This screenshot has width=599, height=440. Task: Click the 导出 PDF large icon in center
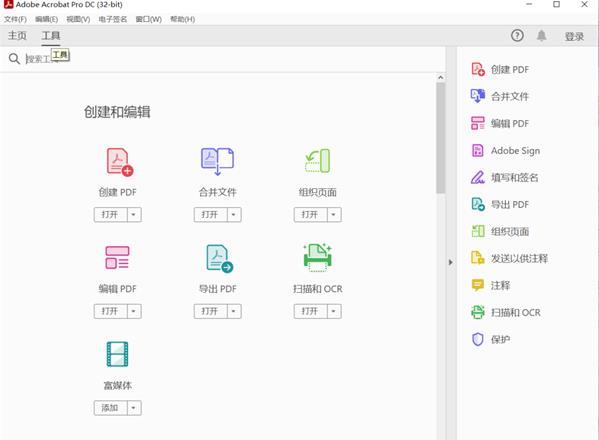[219, 259]
